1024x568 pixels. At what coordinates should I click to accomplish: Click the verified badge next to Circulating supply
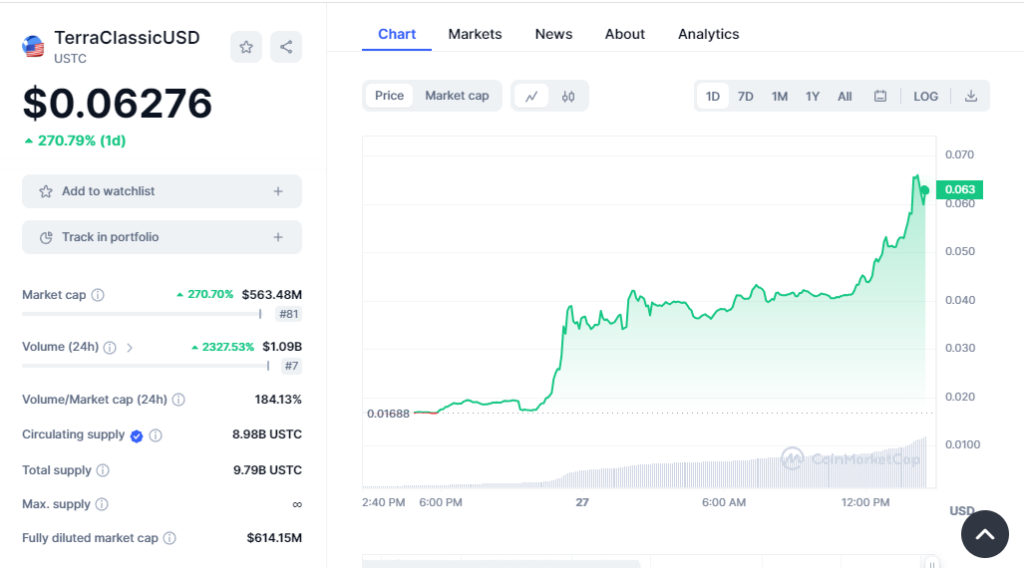[x=136, y=435]
